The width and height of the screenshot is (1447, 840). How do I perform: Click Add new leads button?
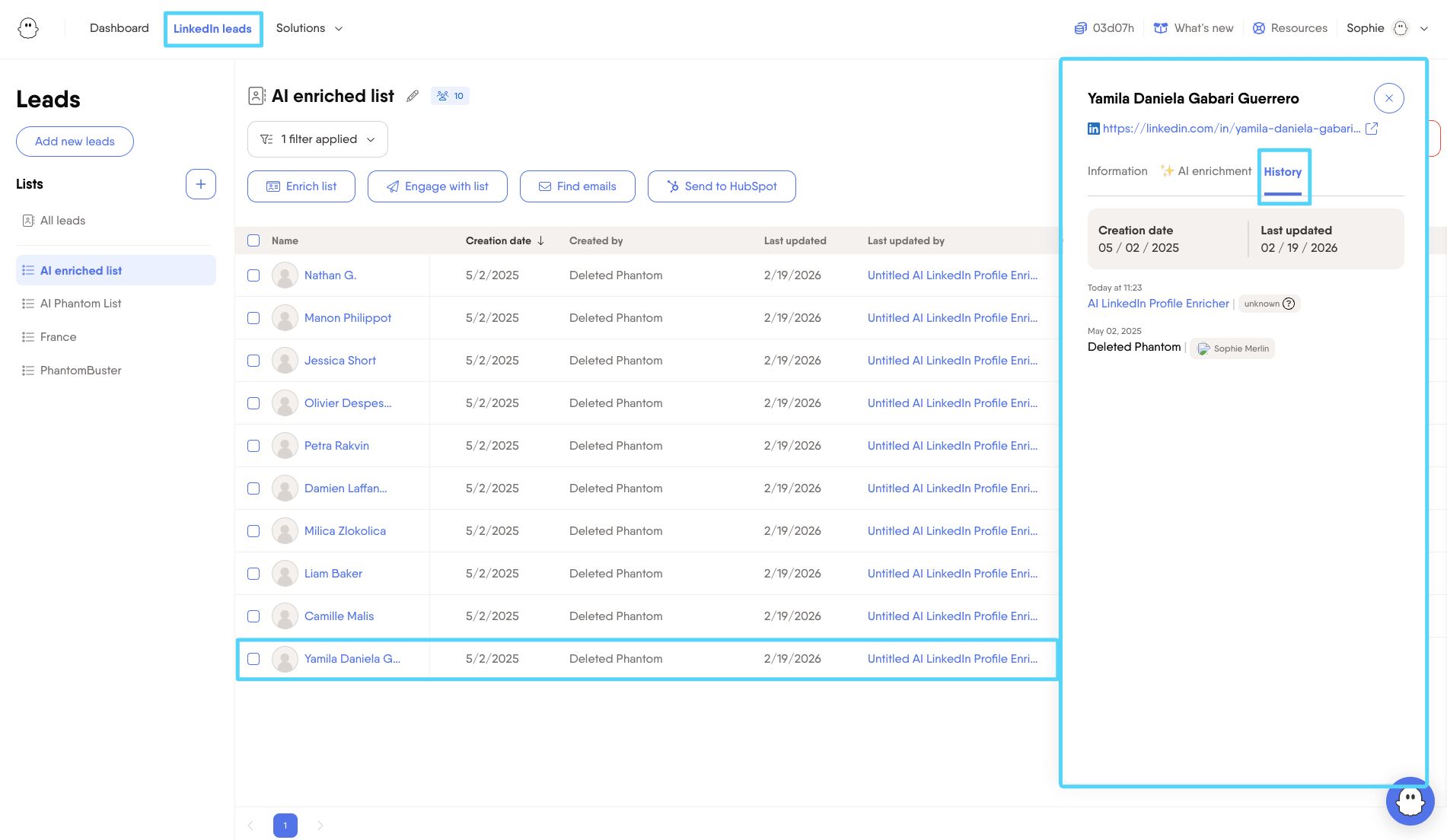pos(75,142)
